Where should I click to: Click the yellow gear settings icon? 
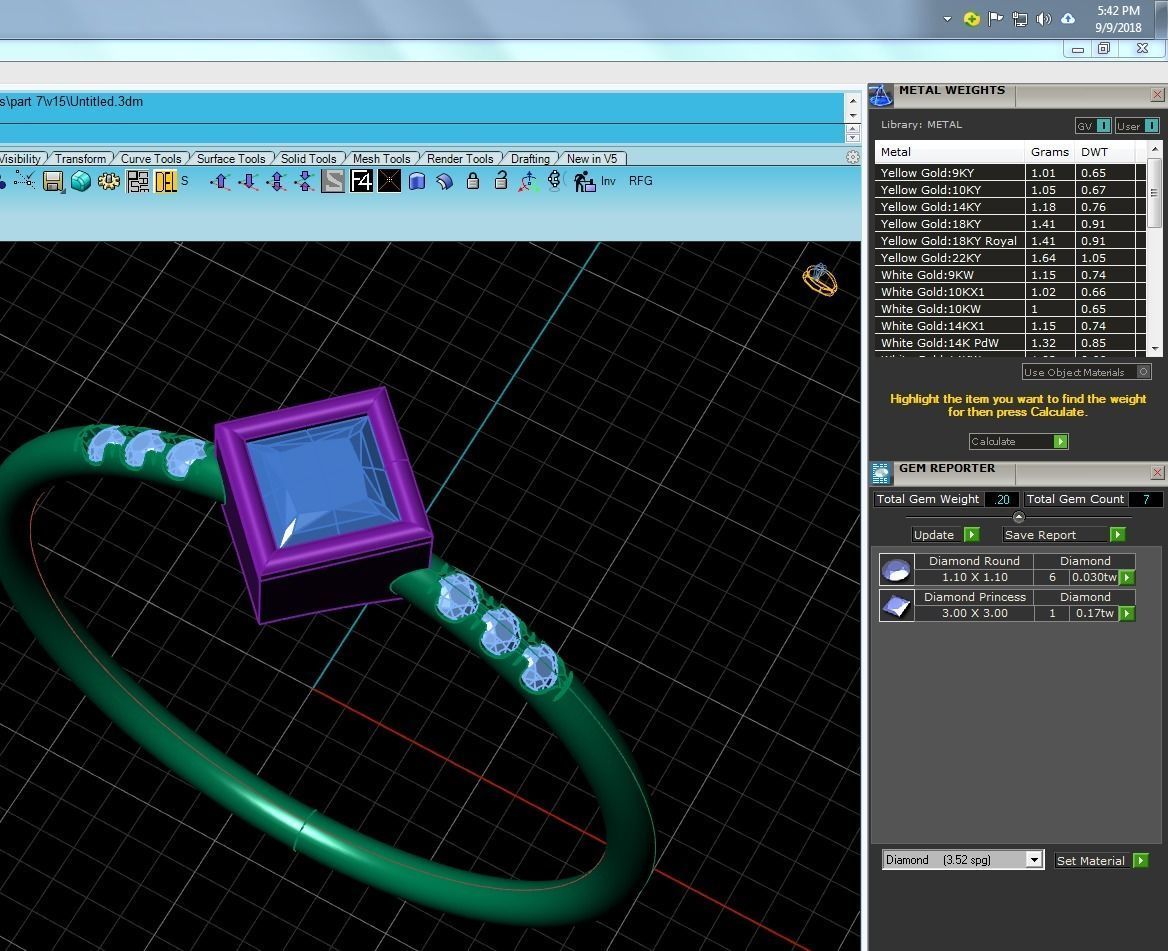pos(109,181)
